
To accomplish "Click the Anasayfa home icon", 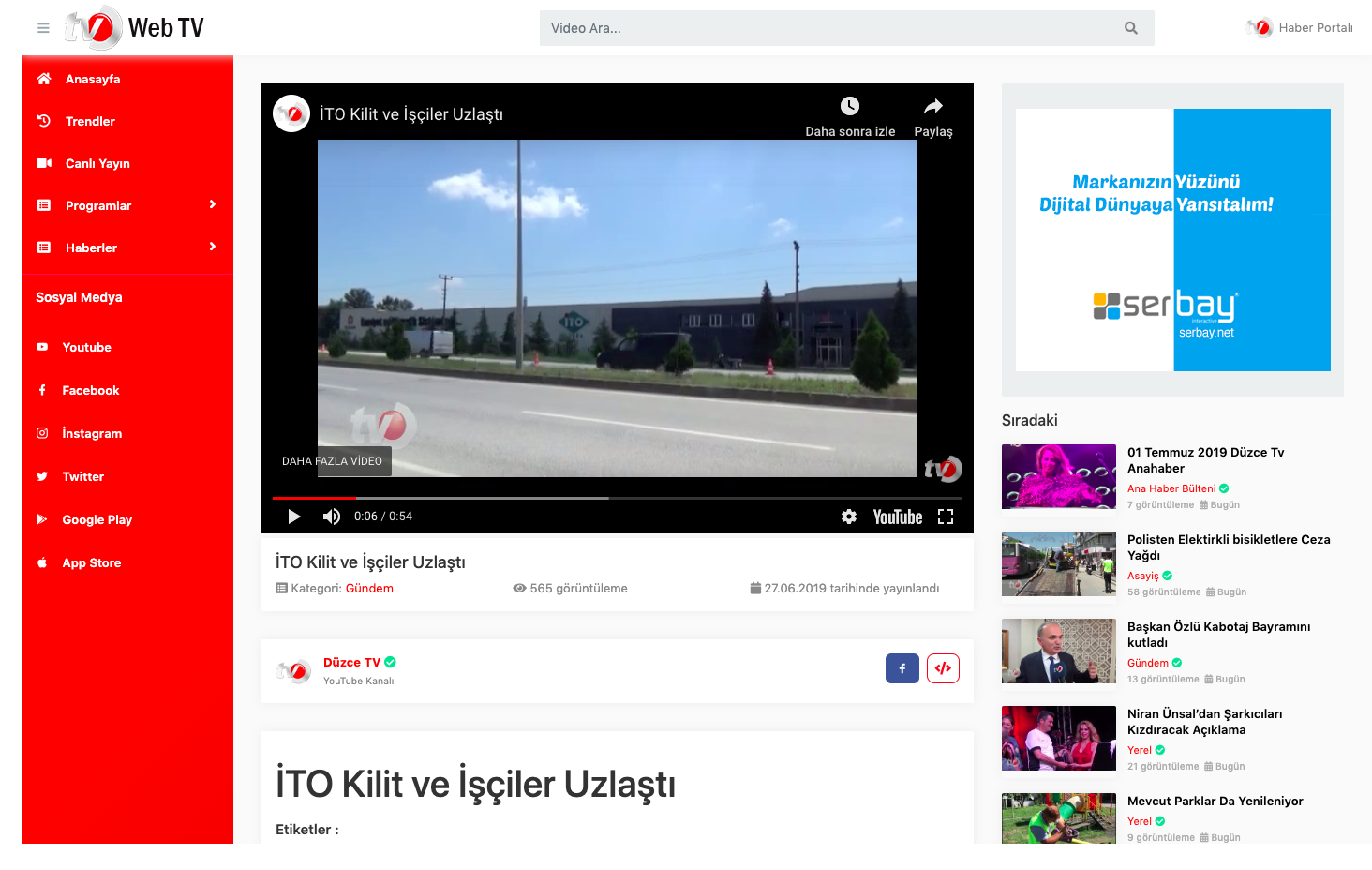I will click(44, 79).
